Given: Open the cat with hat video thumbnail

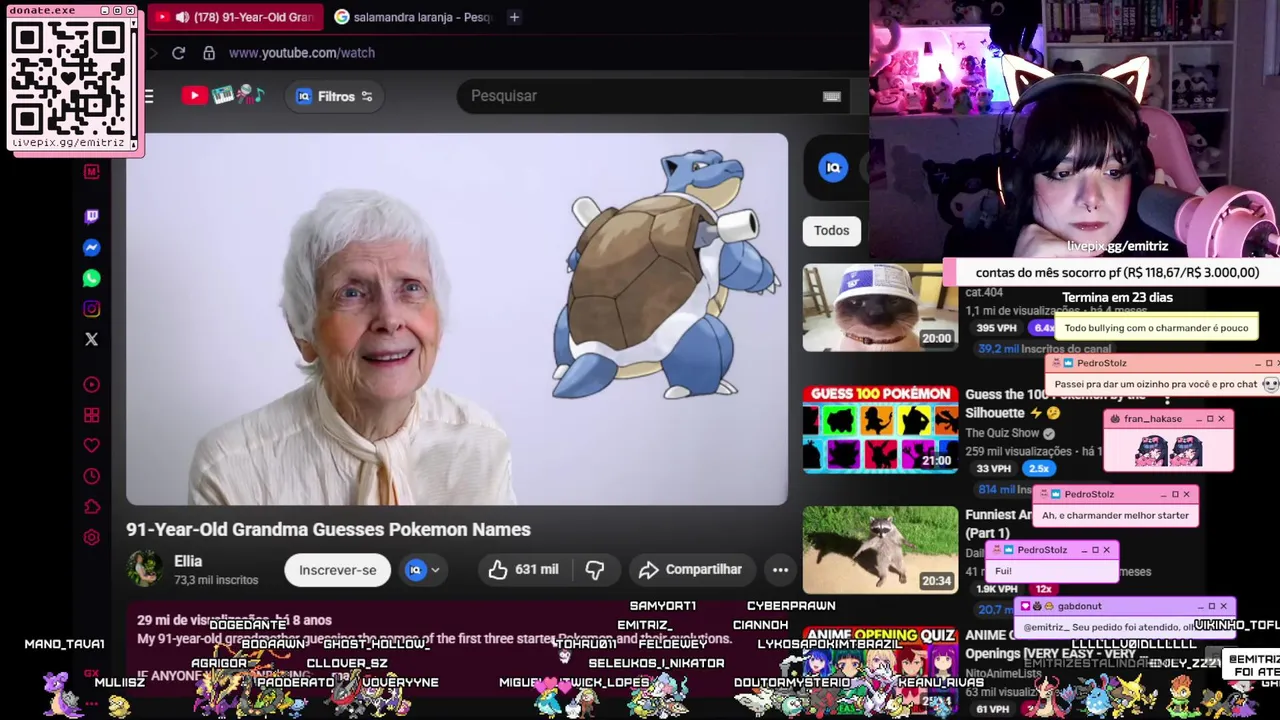Looking at the screenshot, I should [880, 308].
